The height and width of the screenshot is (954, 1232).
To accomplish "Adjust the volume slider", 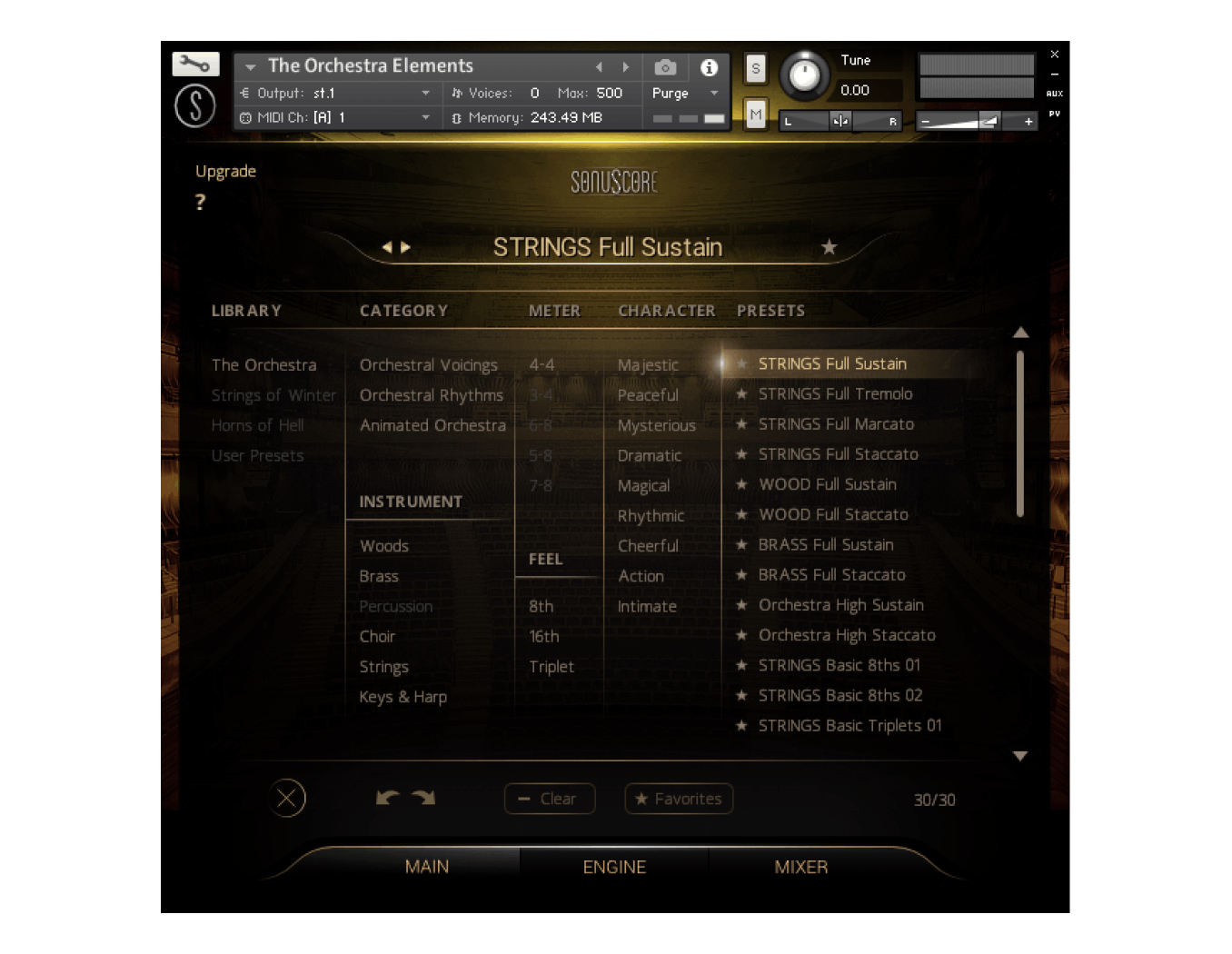I will tap(977, 121).
